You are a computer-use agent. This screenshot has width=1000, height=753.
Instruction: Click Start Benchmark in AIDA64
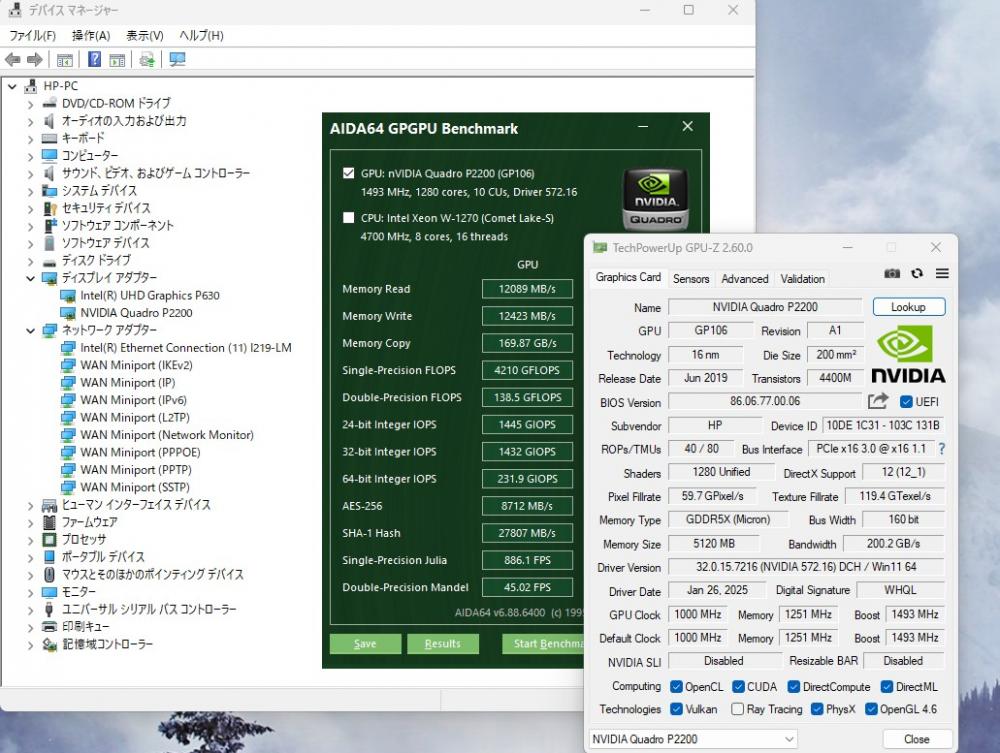tap(543, 643)
